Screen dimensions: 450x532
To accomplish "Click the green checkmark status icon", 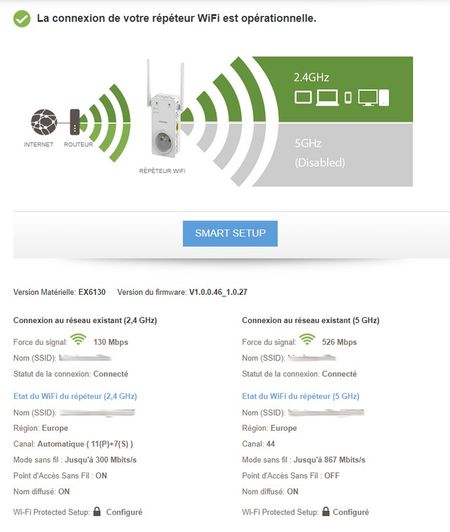I will 22,19.
